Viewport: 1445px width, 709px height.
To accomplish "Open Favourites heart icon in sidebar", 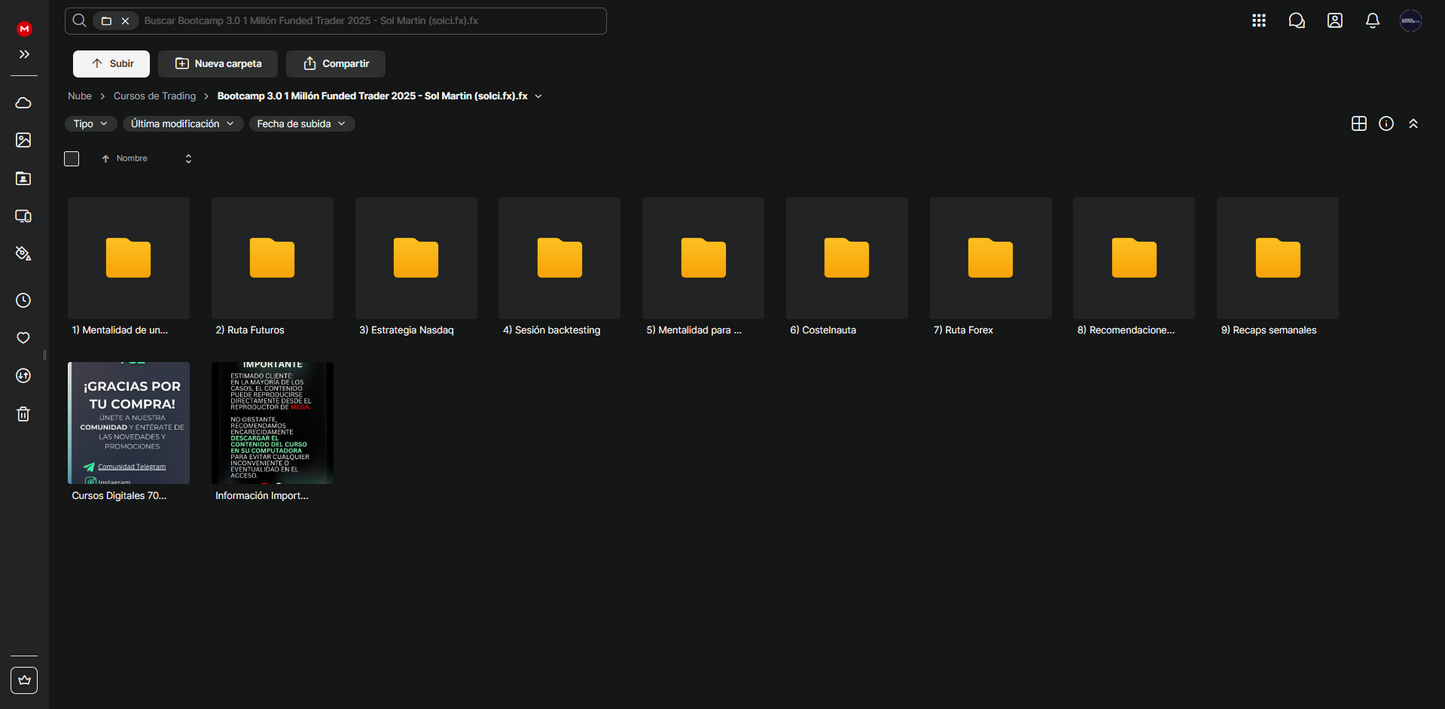I will (24, 338).
